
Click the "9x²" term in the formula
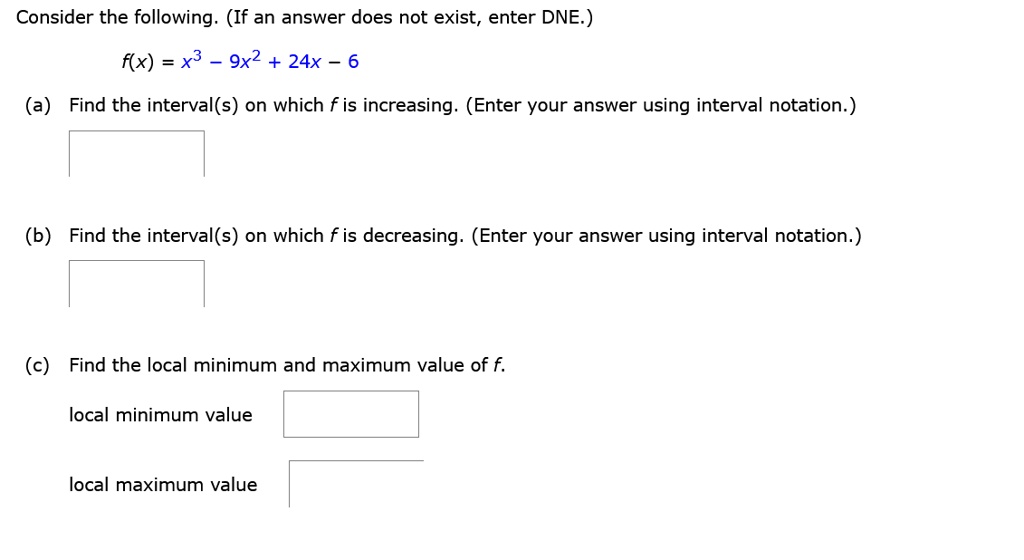[x=245, y=62]
